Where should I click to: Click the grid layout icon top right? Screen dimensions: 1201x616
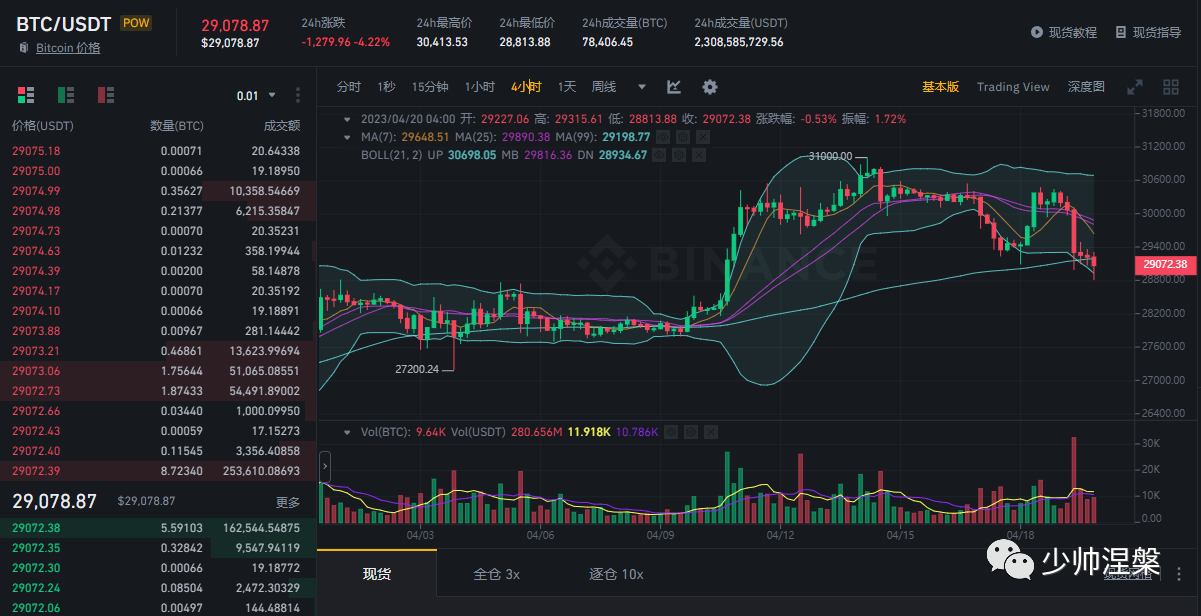coord(1170,87)
